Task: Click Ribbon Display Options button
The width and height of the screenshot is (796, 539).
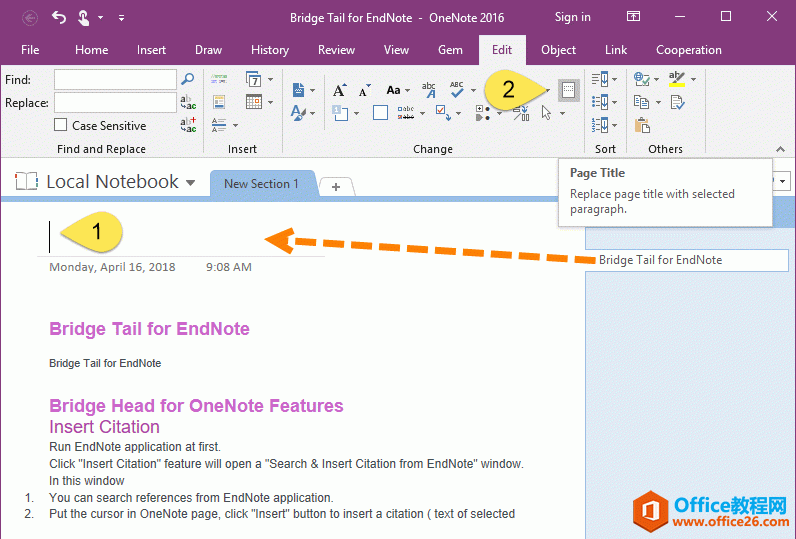Action: [633, 17]
